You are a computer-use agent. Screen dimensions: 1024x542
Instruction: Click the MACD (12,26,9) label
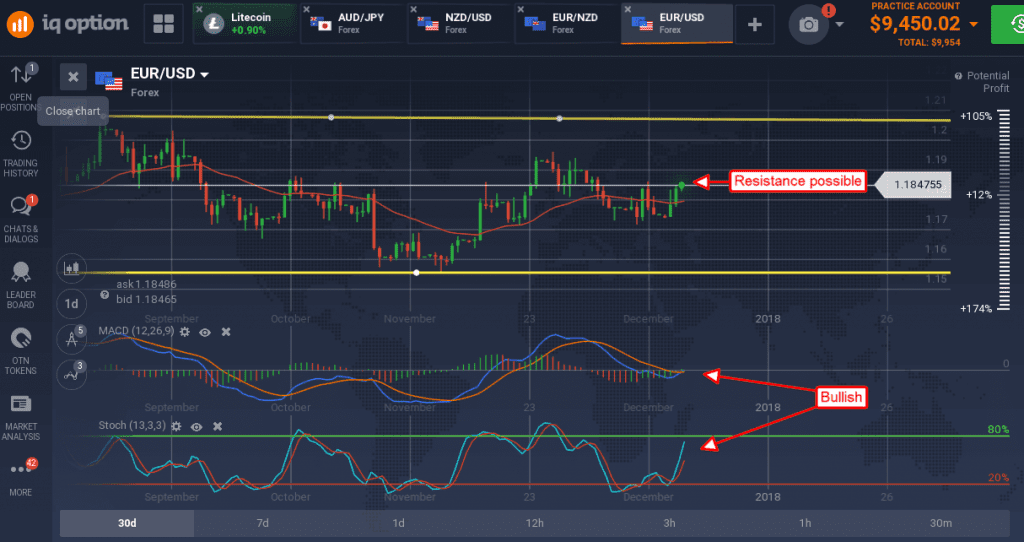136,331
